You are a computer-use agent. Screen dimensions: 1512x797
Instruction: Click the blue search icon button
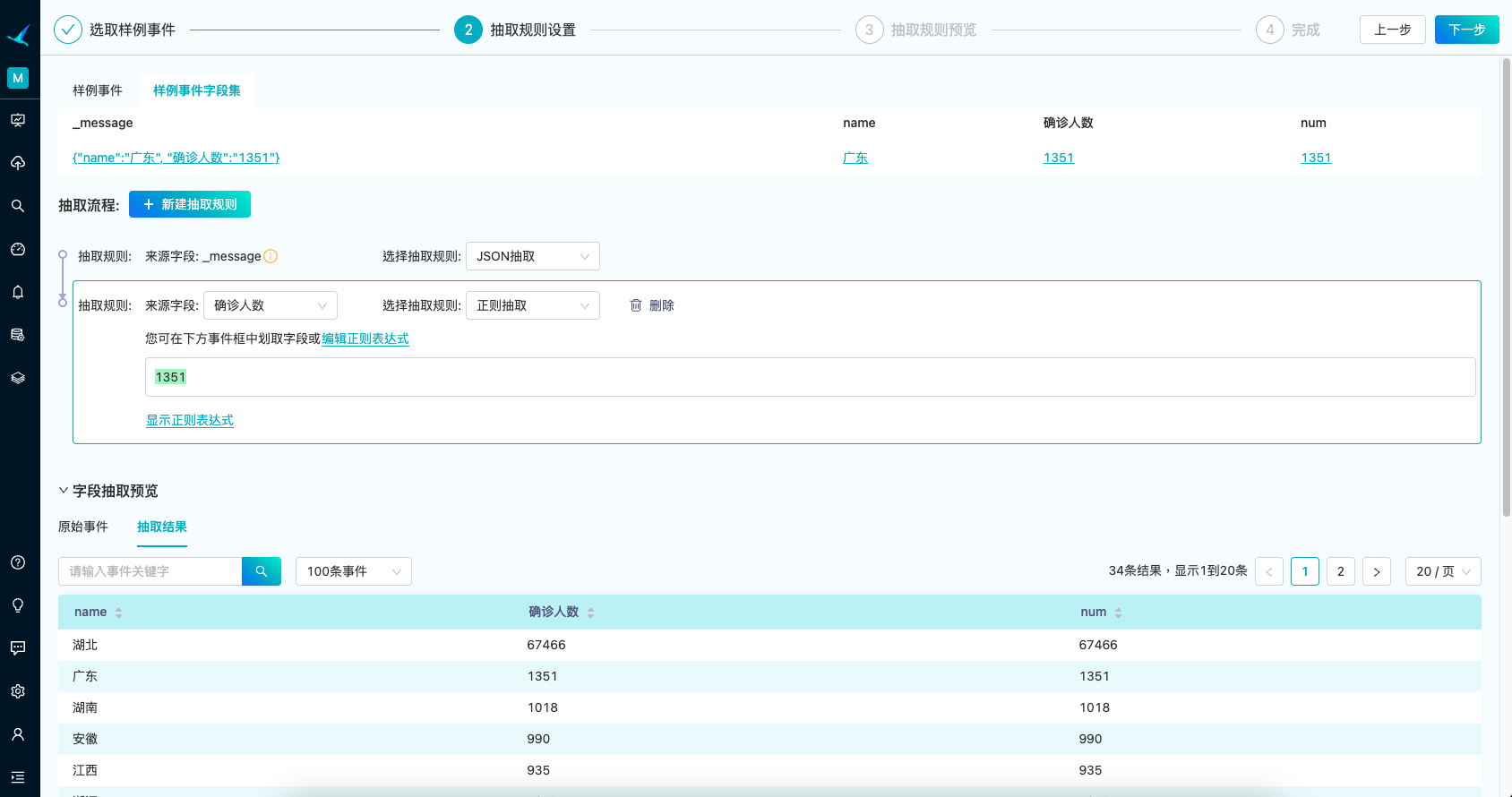262,571
